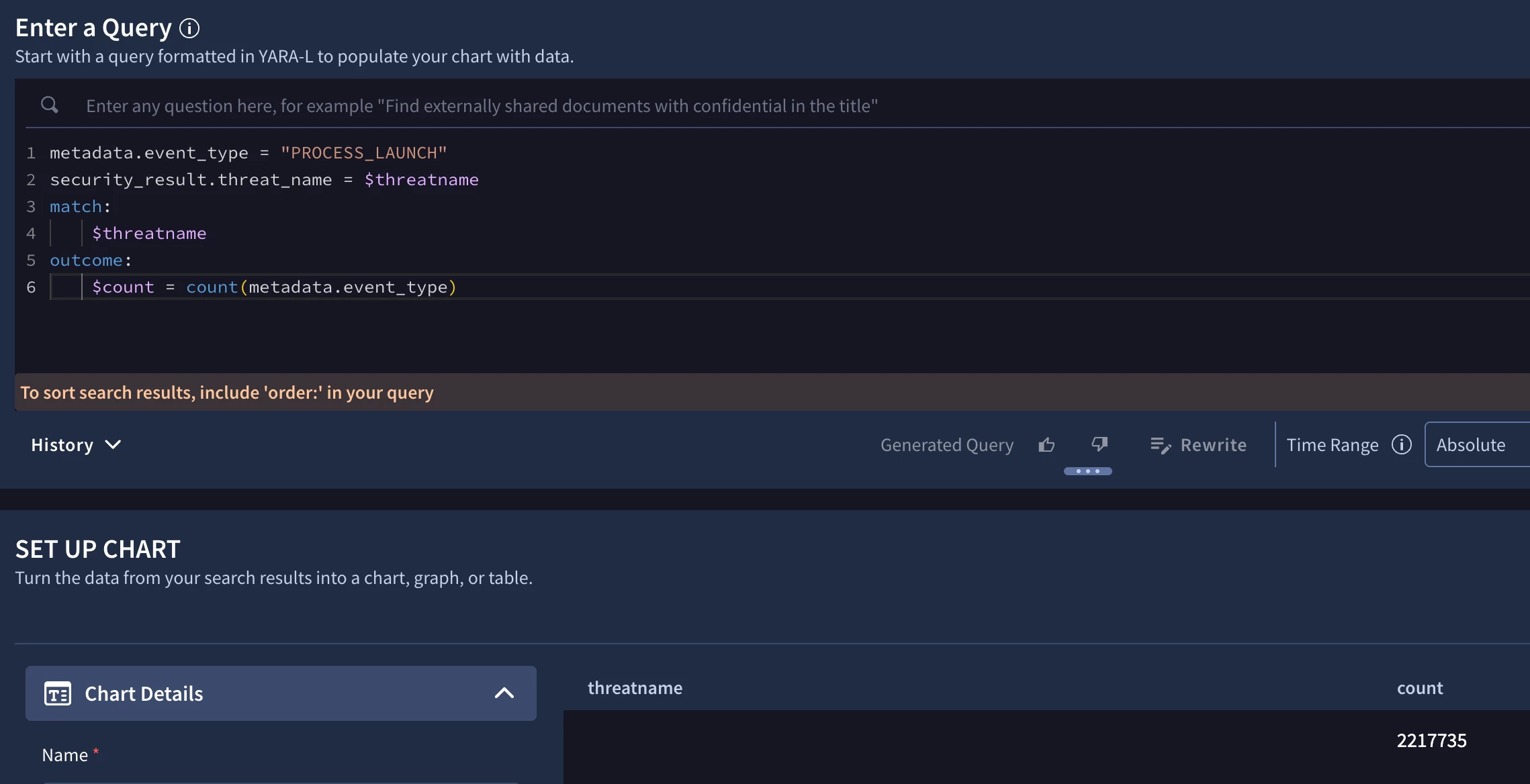Open the Absolute time range dropdown

pyautogui.click(x=1477, y=444)
